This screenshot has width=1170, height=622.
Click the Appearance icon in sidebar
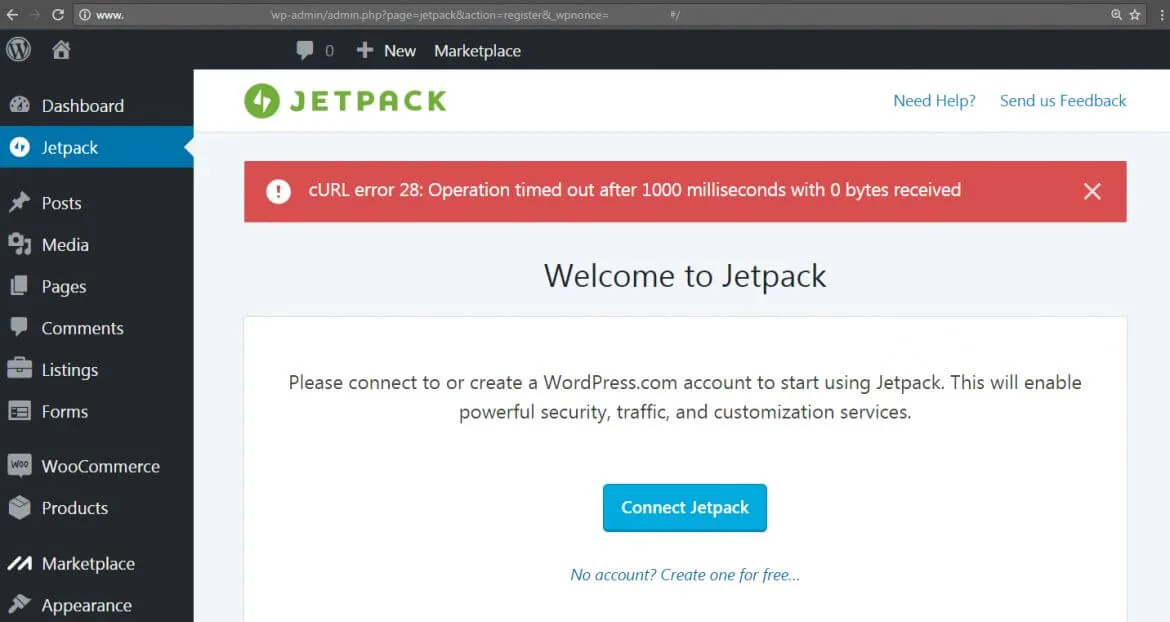point(22,604)
